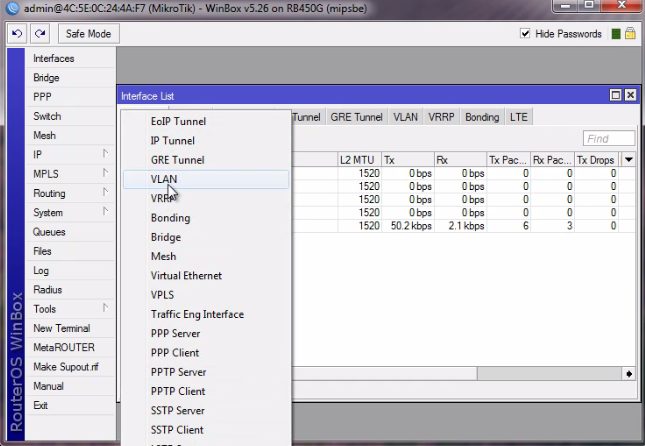This screenshot has height=446, width=645.
Task: Switch to the GRE Tunnel tab
Action: click(x=357, y=117)
